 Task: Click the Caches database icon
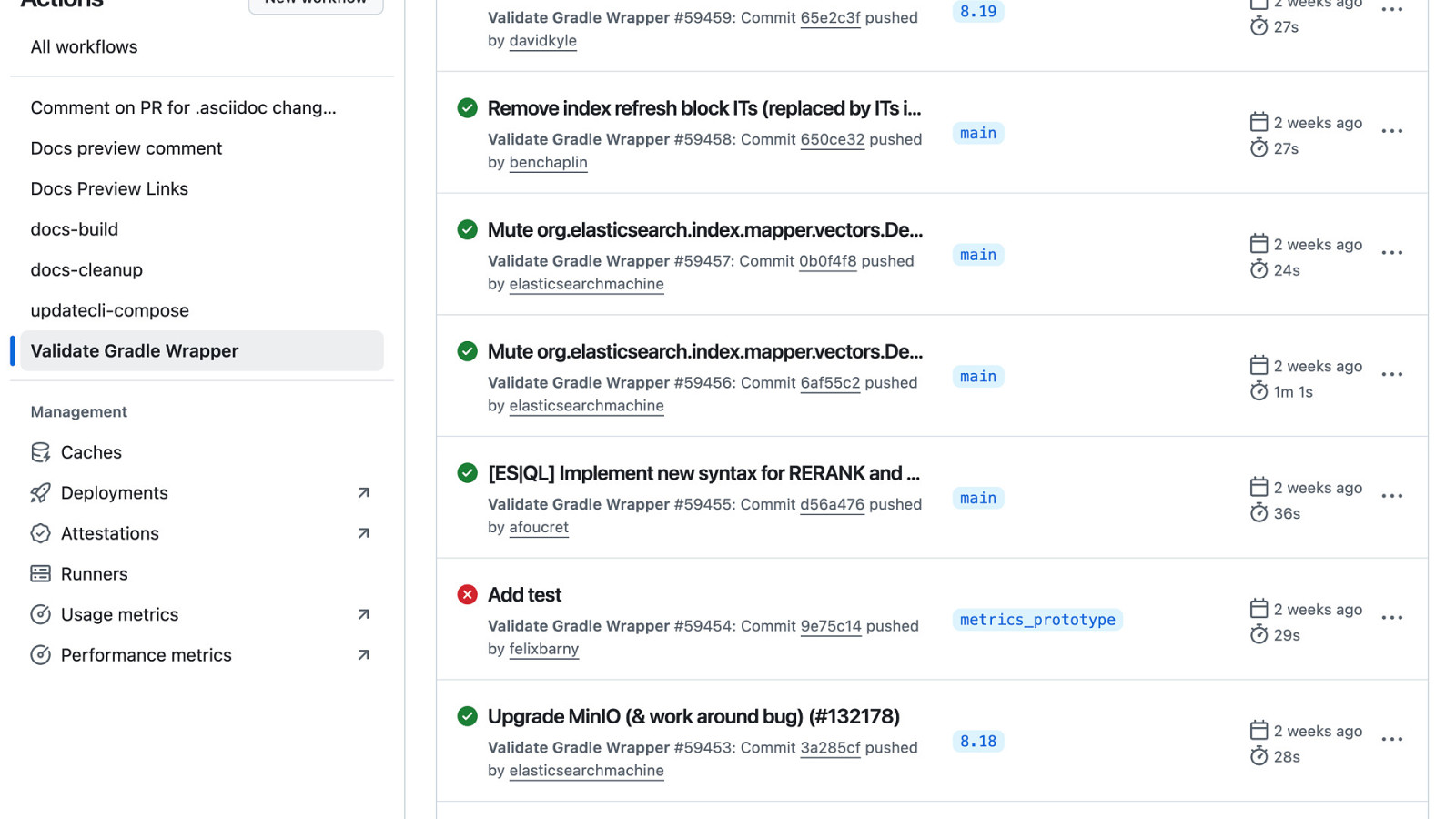(x=40, y=452)
